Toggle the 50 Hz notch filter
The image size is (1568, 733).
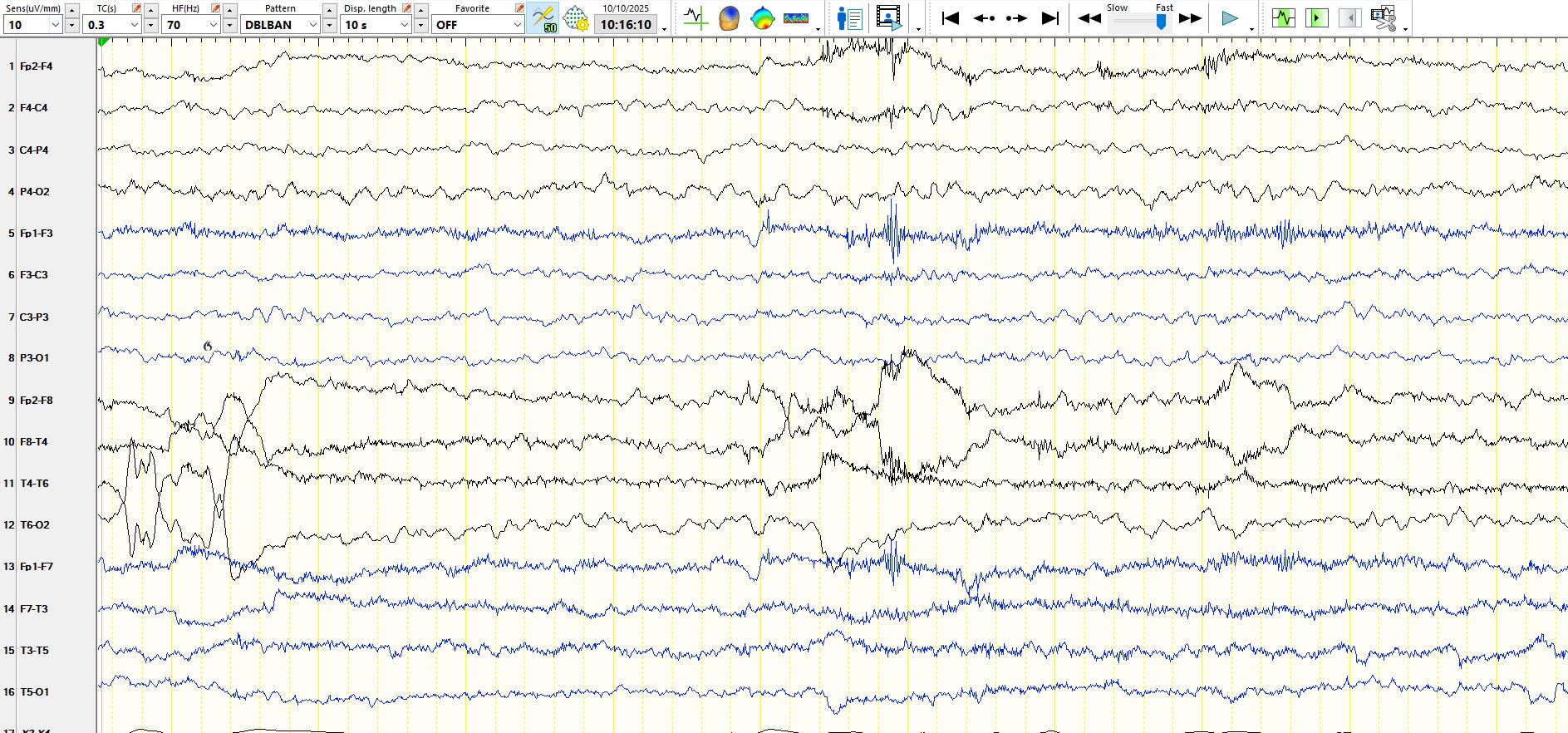(x=543, y=17)
